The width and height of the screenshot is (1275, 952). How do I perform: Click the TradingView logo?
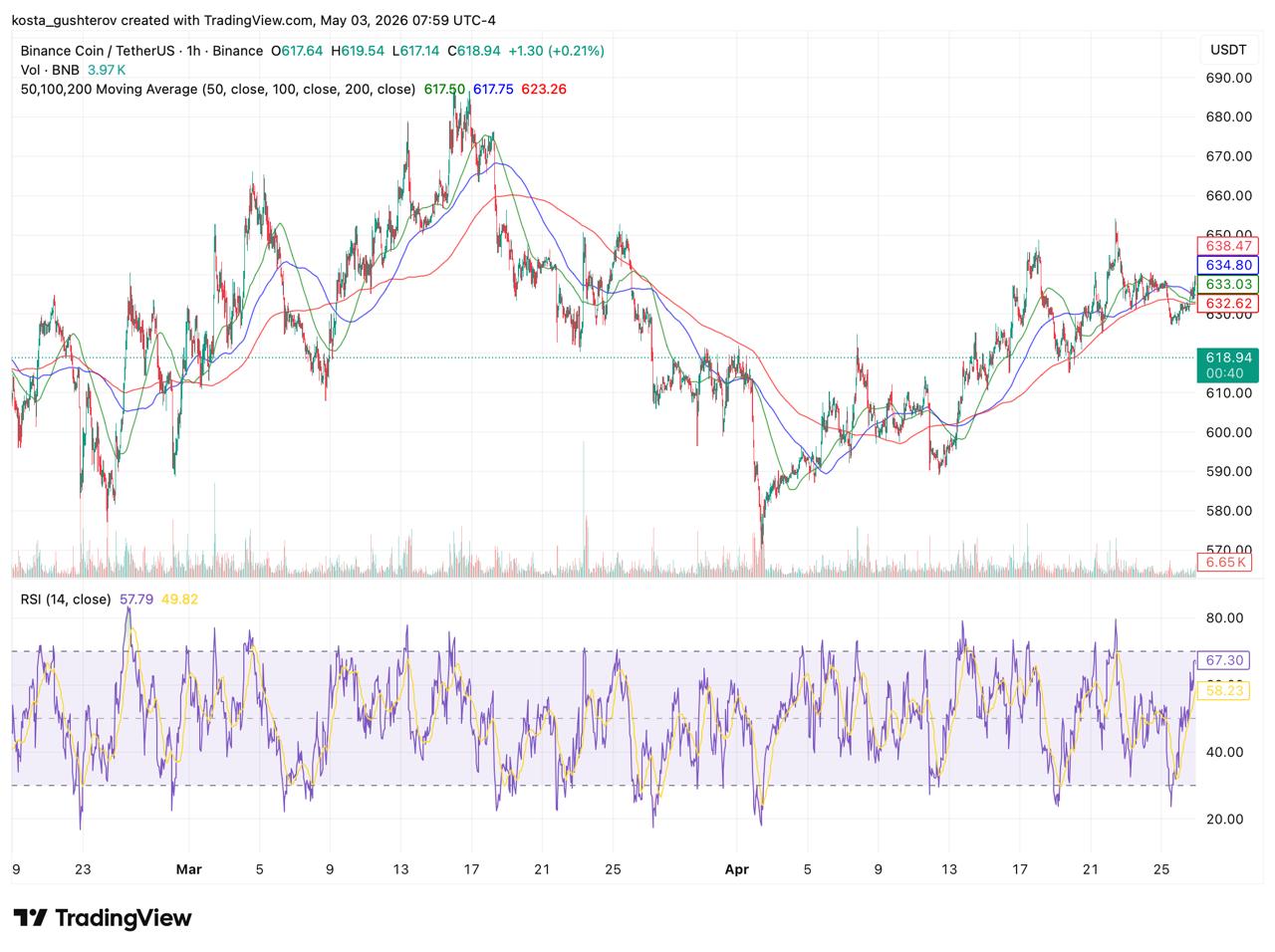[102, 917]
